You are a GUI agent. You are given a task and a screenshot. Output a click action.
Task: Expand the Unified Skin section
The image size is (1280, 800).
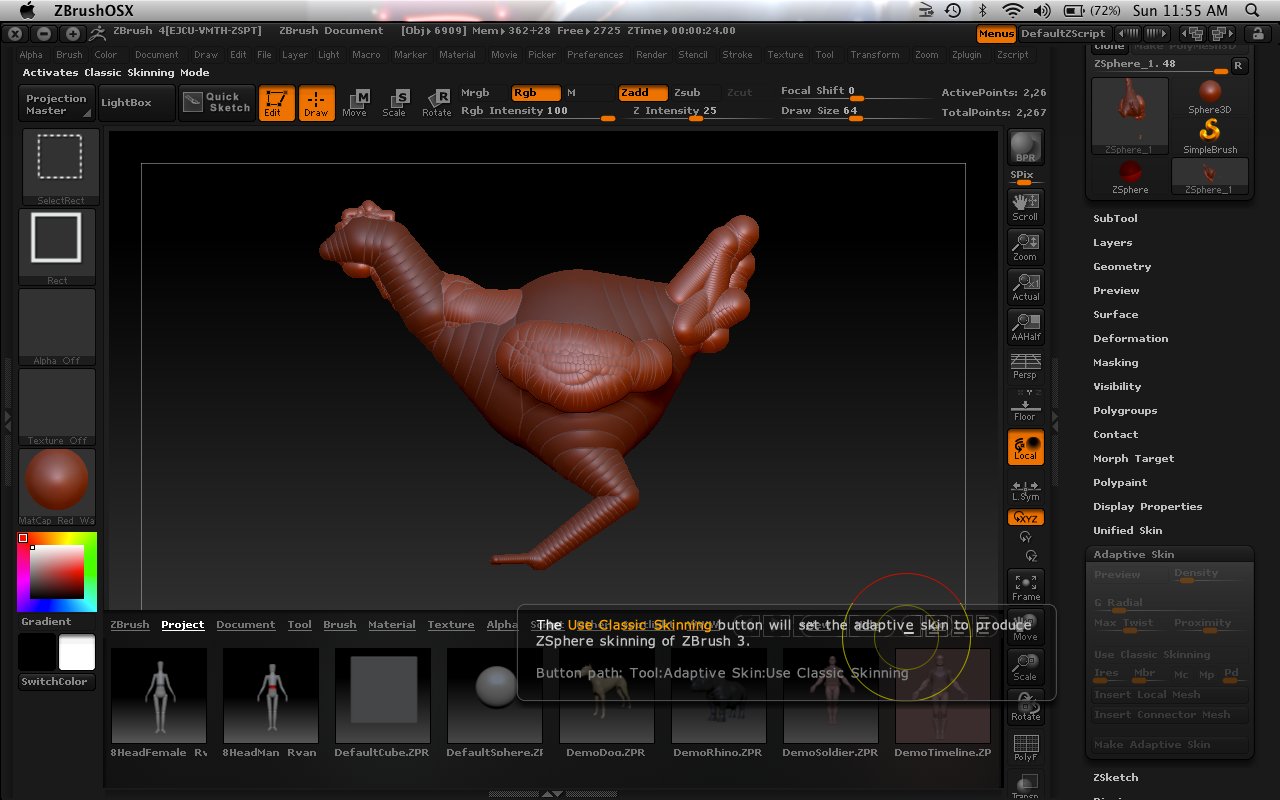coord(1128,530)
